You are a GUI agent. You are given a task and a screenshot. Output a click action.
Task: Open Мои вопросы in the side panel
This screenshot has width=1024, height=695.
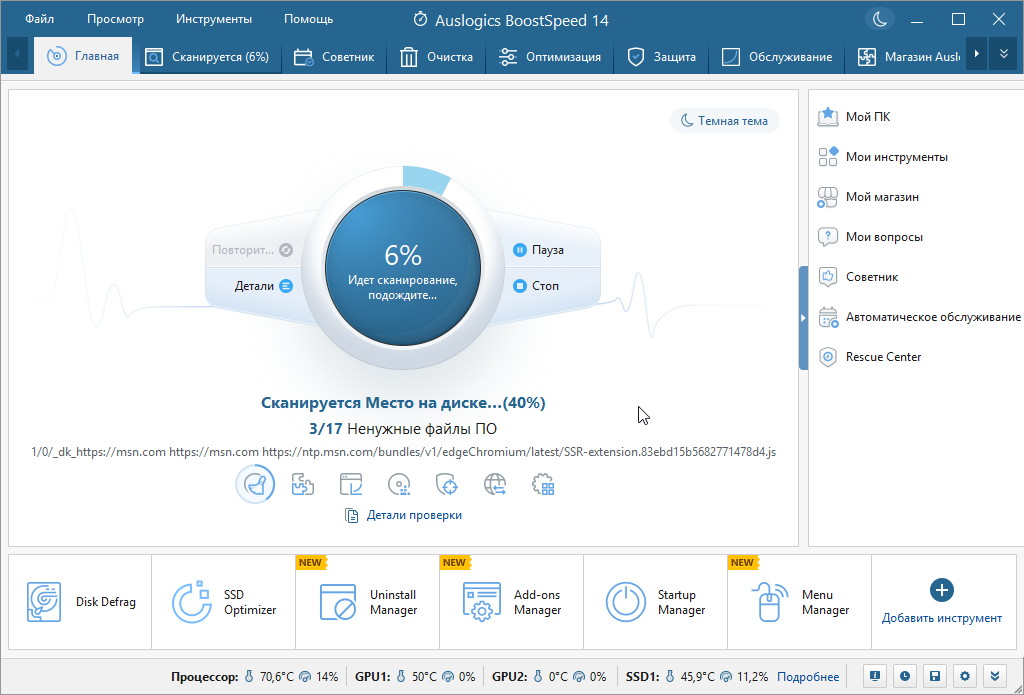tap(871, 236)
